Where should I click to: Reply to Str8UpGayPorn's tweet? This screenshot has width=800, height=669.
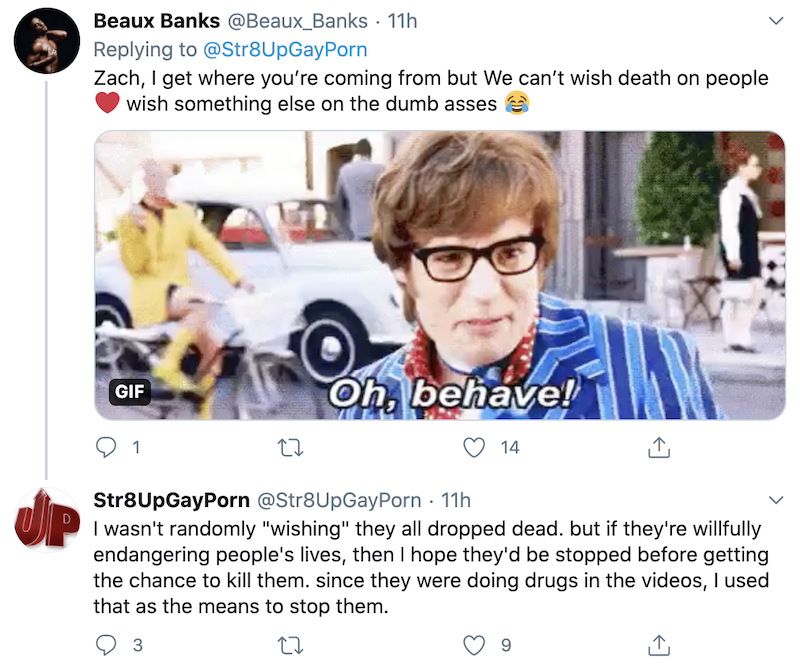[x=107, y=644]
